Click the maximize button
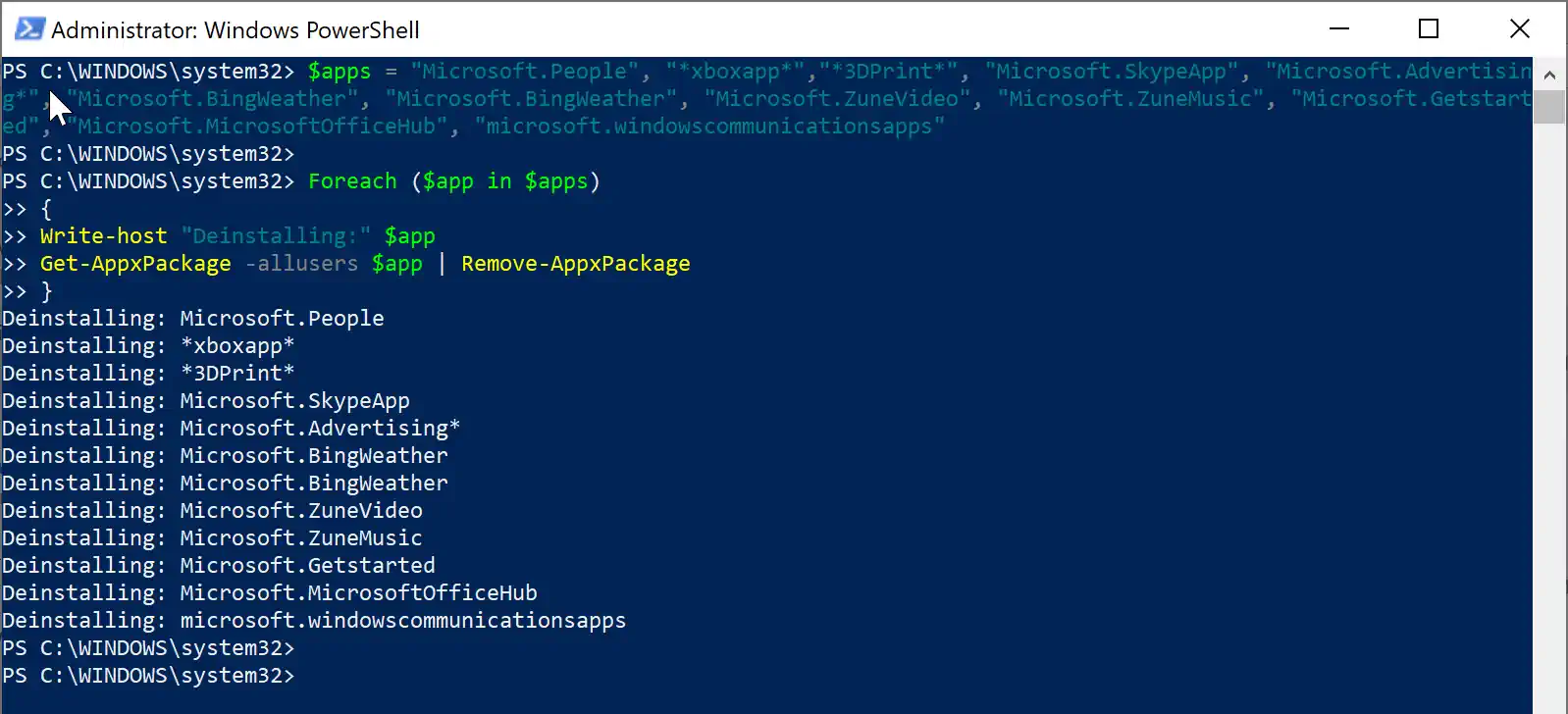This screenshot has height=714, width=1568. [1429, 29]
